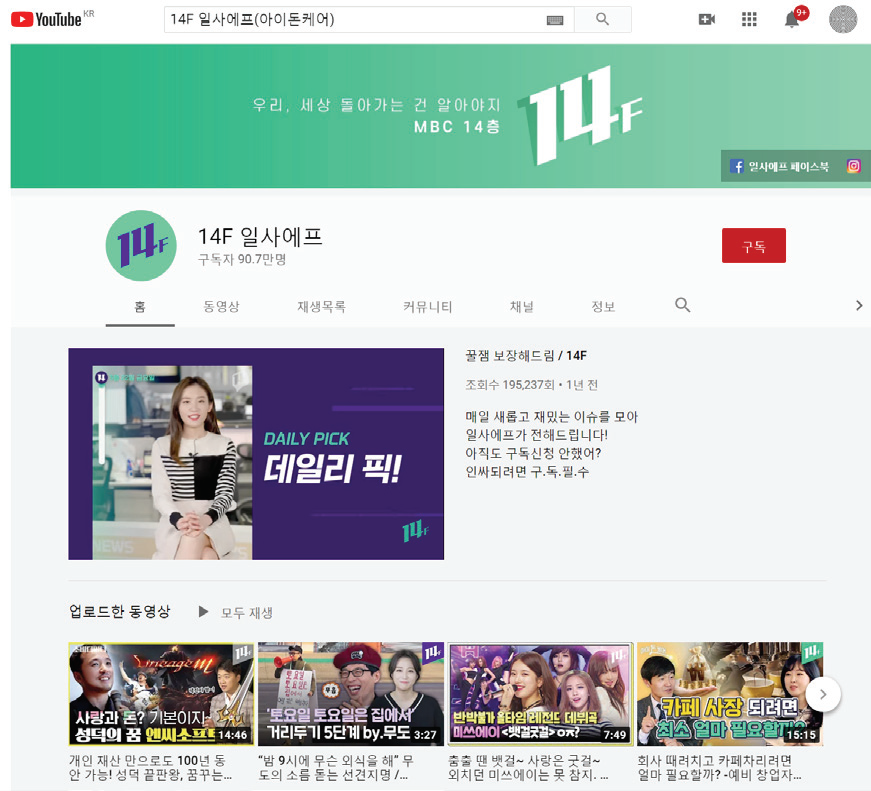
Task: Click the 14F channel banner image
Action: click(440, 116)
